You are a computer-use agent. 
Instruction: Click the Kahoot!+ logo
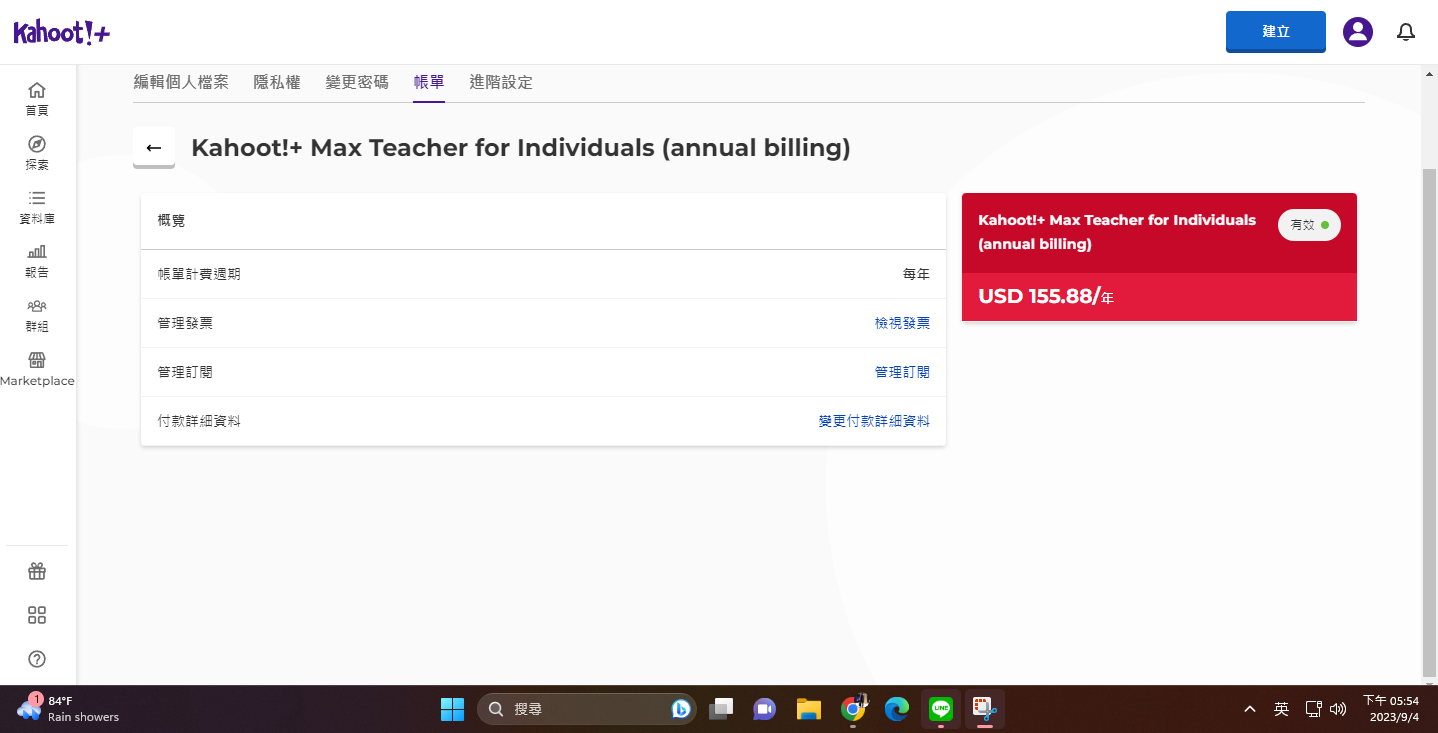(x=62, y=33)
